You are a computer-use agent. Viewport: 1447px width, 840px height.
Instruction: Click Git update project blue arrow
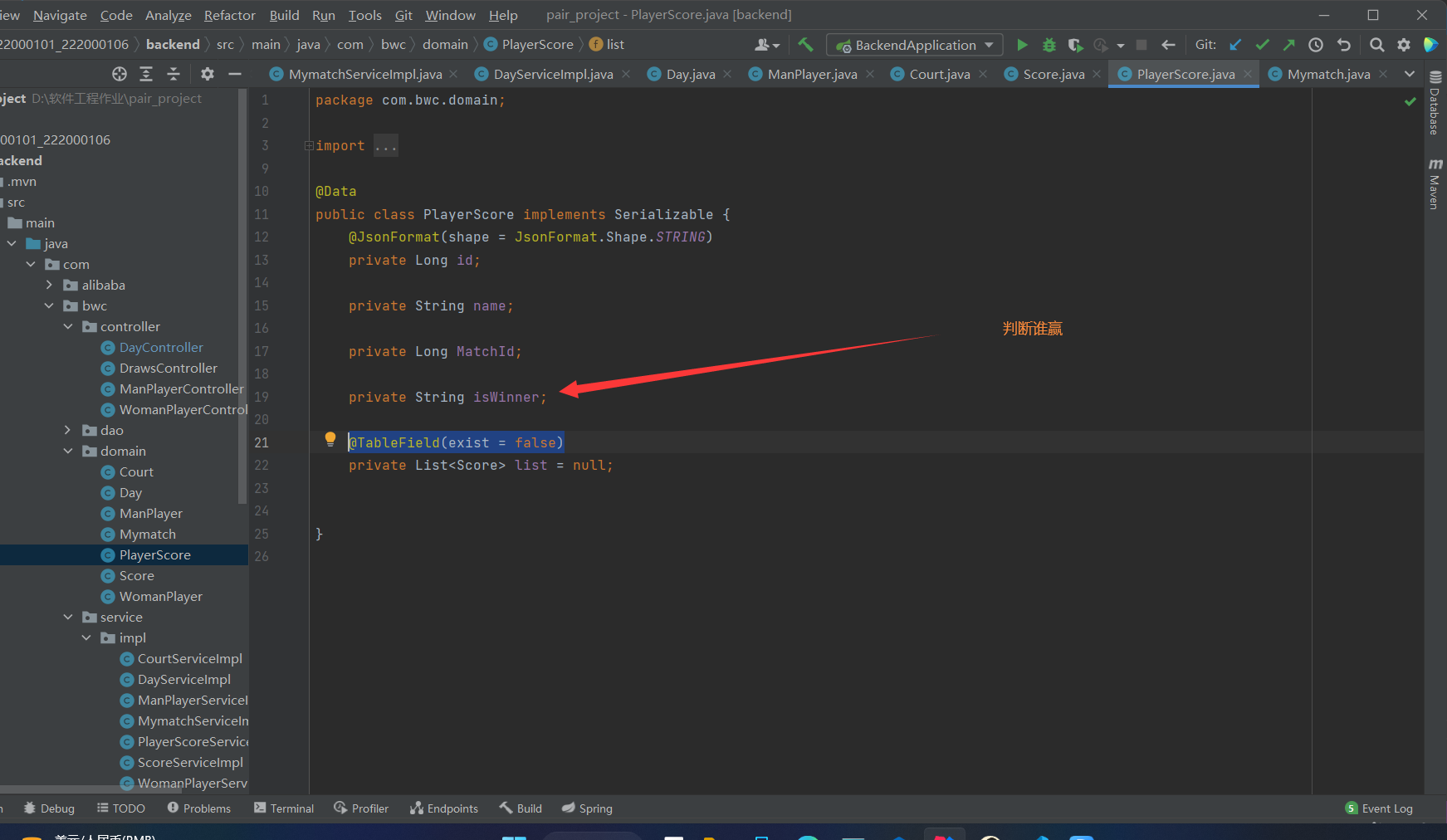[x=1235, y=45]
